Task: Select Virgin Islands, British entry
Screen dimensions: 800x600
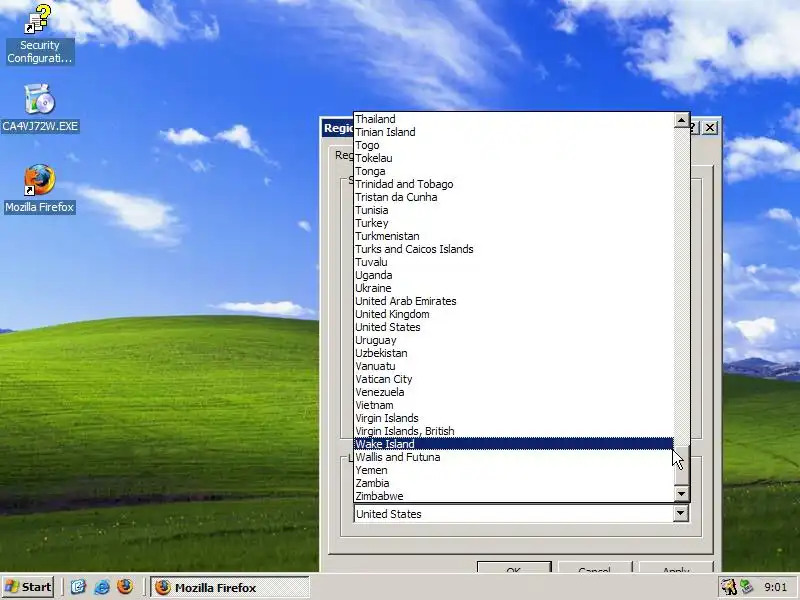Action: coord(514,431)
